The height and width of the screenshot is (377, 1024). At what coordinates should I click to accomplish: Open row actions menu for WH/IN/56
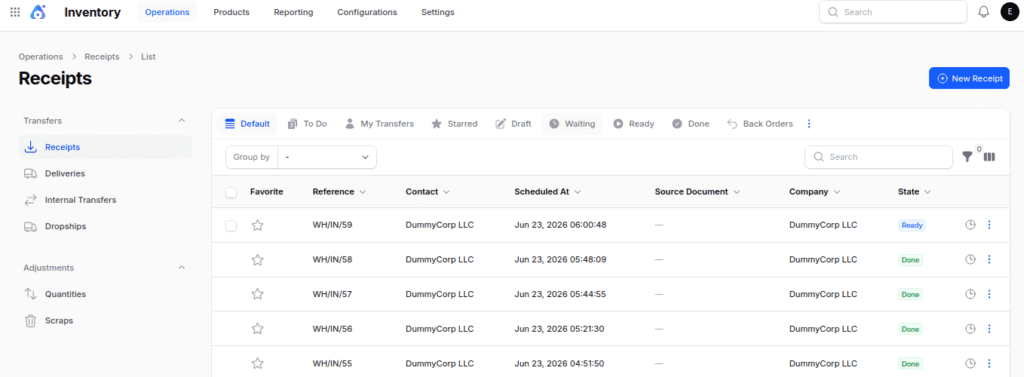click(x=989, y=329)
